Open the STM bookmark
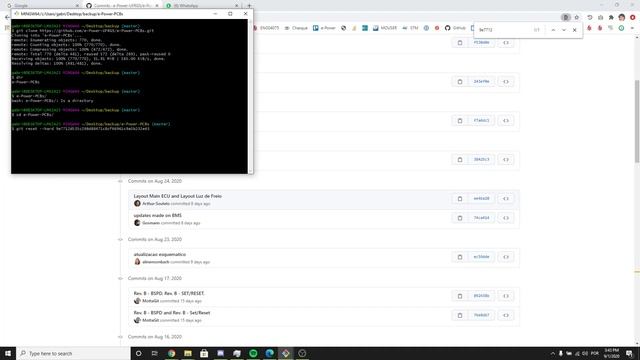This screenshot has height=360, width=640. pyautogui.click(x=410, y=28)
